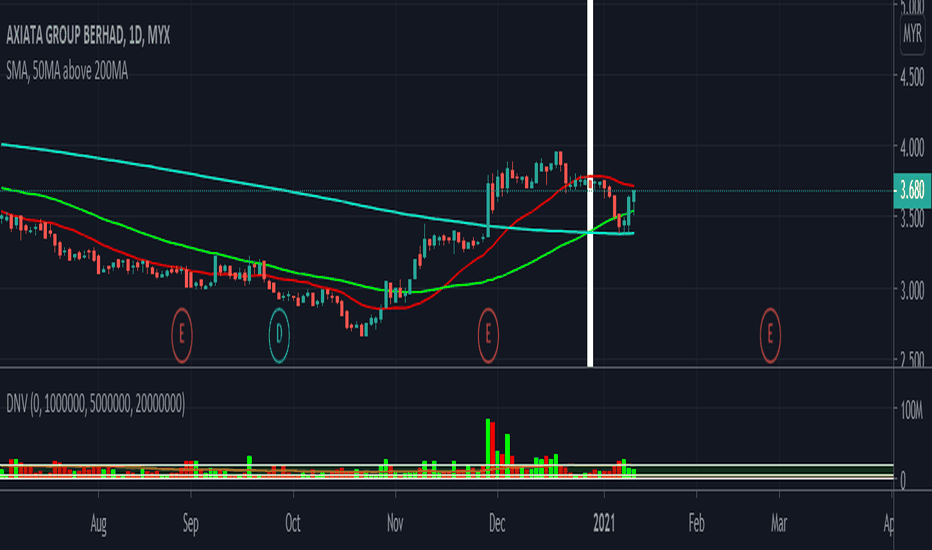Click the Feb label on time axis

(x=697, y=524)
